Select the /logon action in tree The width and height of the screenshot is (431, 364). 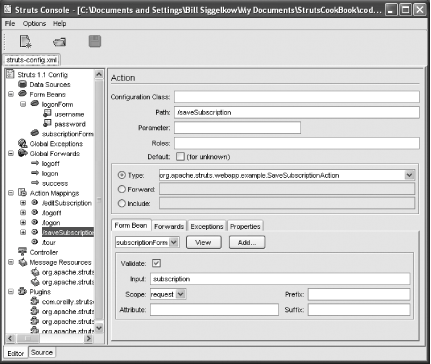(x=51, y=222)
